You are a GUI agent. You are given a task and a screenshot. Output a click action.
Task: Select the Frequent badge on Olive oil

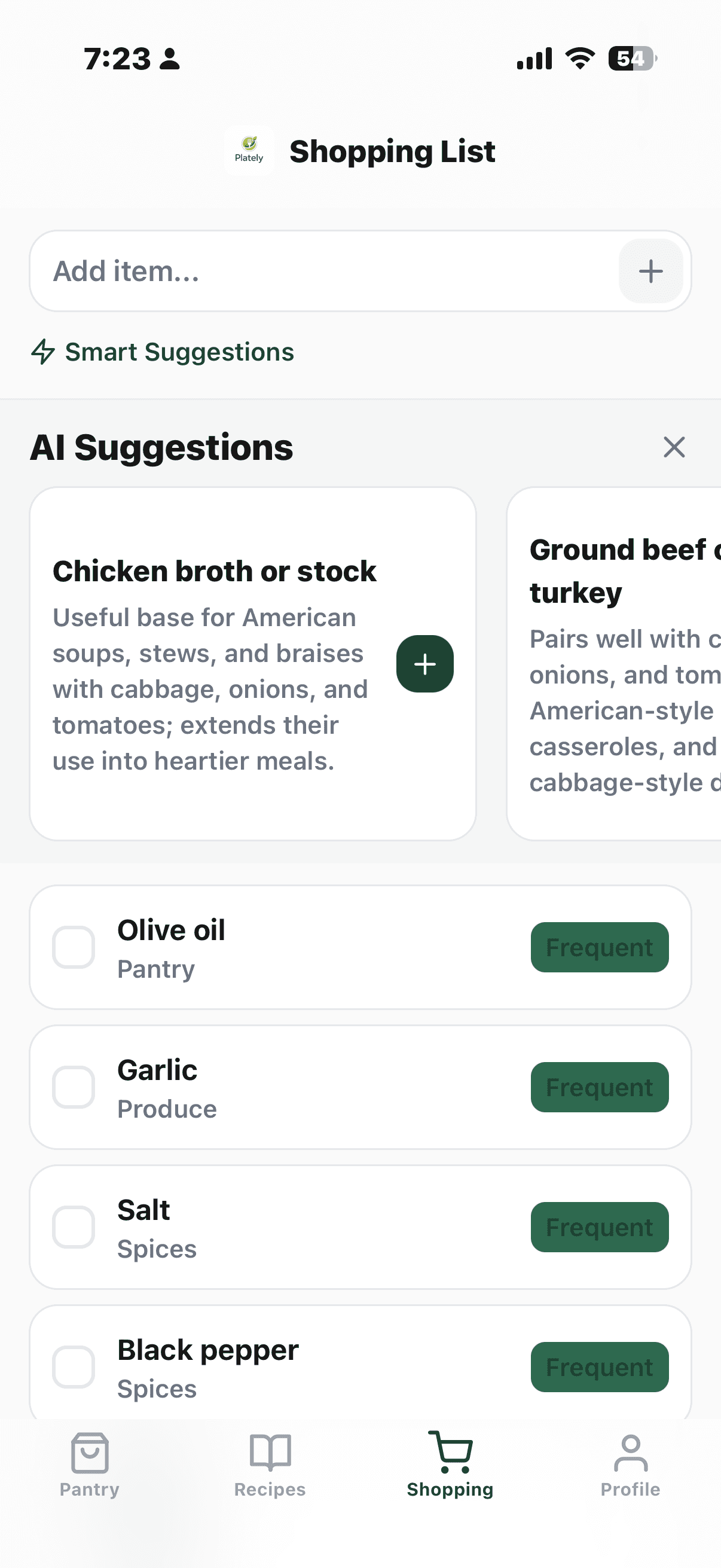(x=599, y=947)
